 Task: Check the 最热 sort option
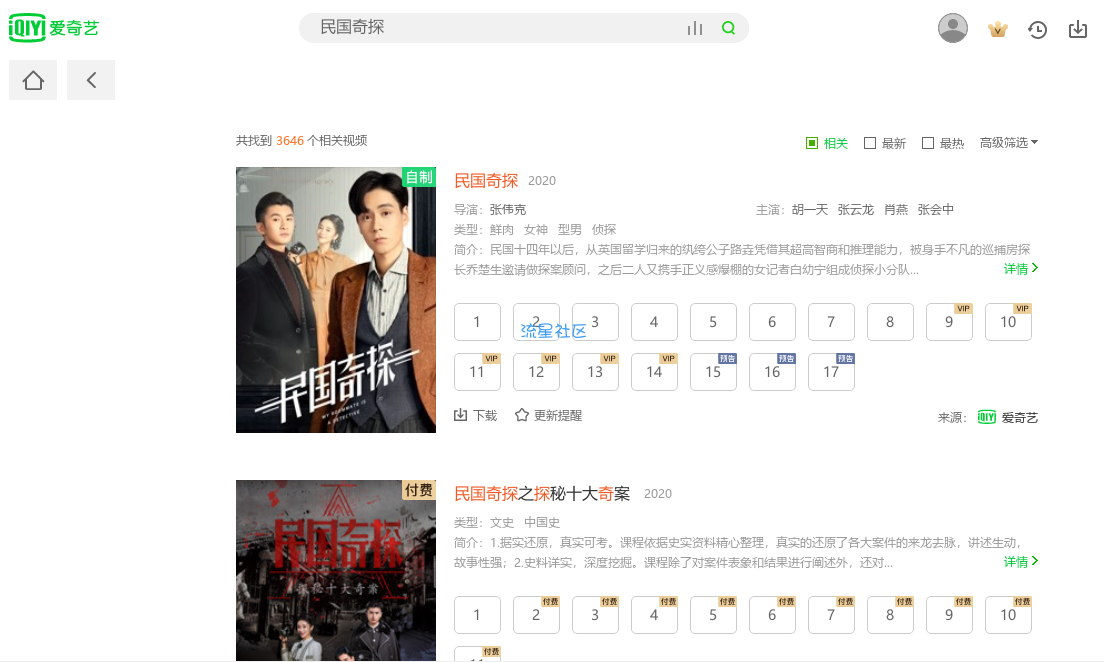pos(928,143)
